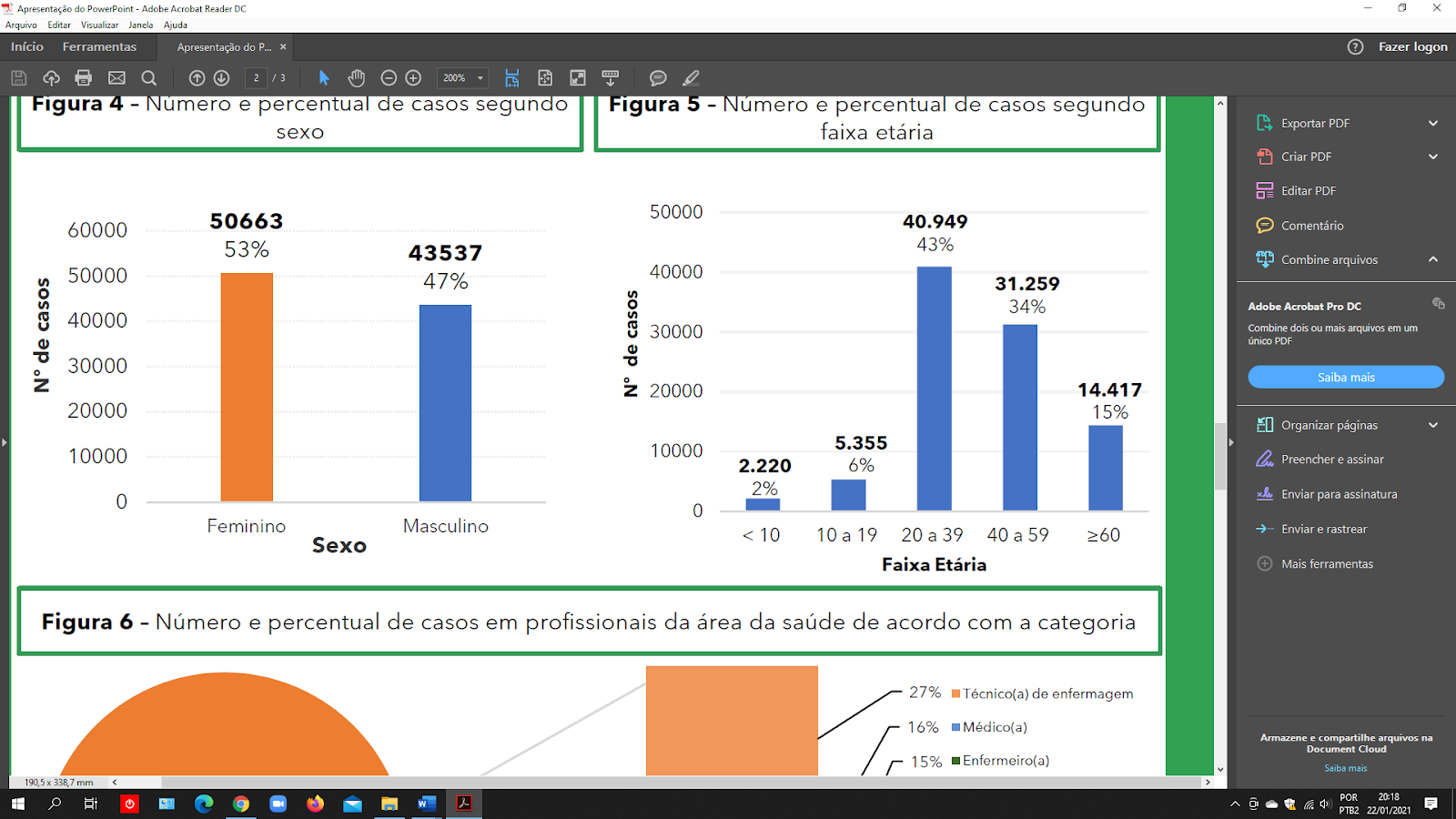Open the Ajuda menu
The width and height of the screenshot is (1456, 819).
[176, 25]
